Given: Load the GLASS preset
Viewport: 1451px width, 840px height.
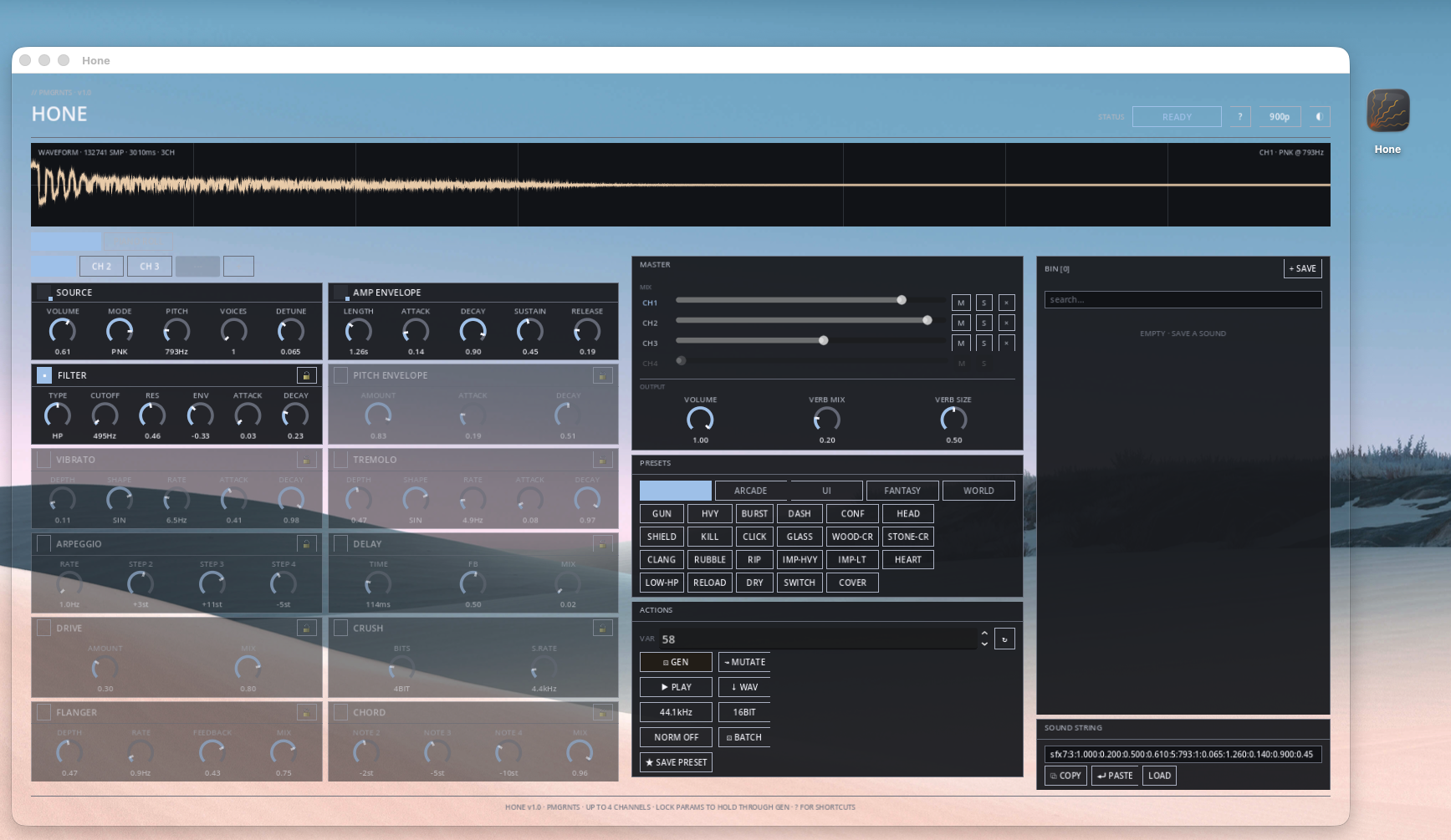Looking at the screenshot, I should pyautogui.click(x=800, y=537).
